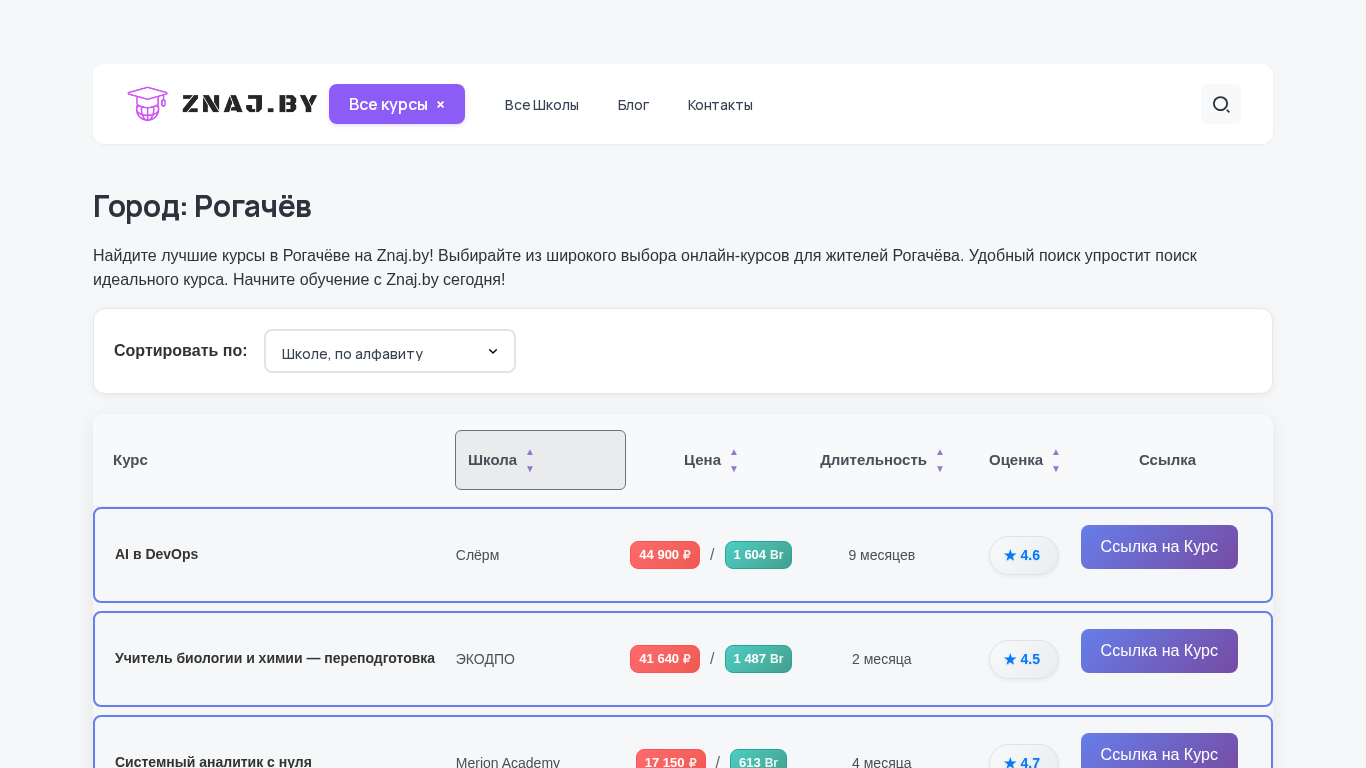The height and width of the screenshot is (768, 1366).
Task: Click the 4.5 star rating badge
Action: click(1023, 659)
